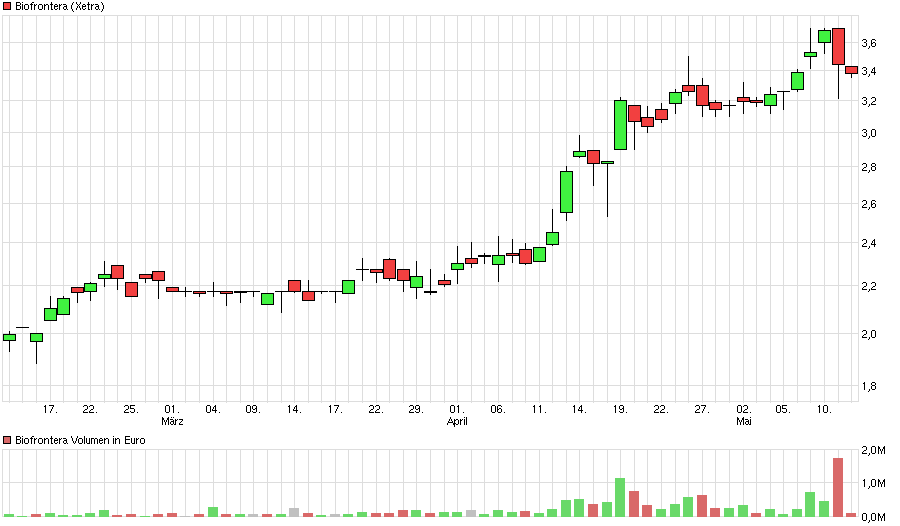Screen dimensions: 900x526
Task: Click the '27.' April date label
Action: click(x=702, y=409)
